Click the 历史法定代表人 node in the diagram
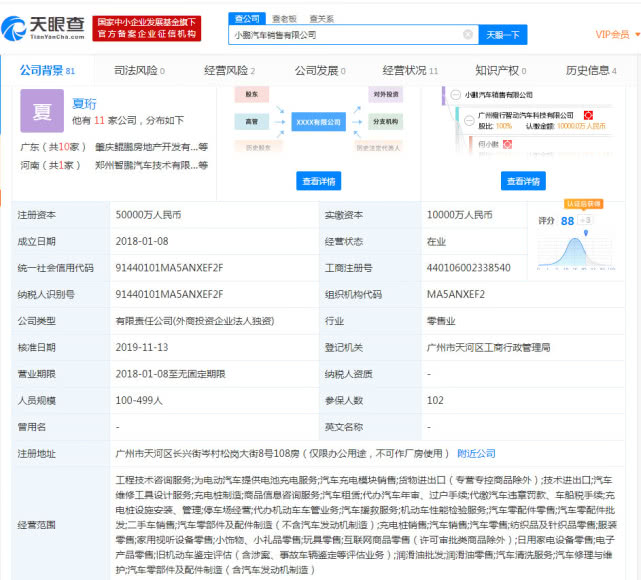Viewport: 641px width, 580px height. pos(378,147)
